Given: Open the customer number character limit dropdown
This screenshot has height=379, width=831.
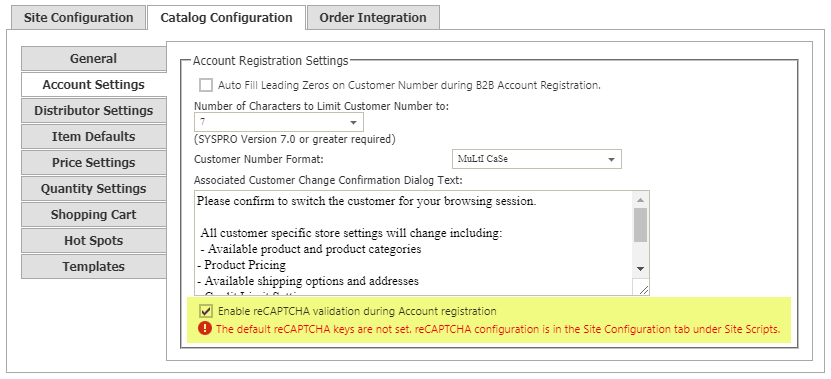Looking at the screenshot, I should point(279,122).
